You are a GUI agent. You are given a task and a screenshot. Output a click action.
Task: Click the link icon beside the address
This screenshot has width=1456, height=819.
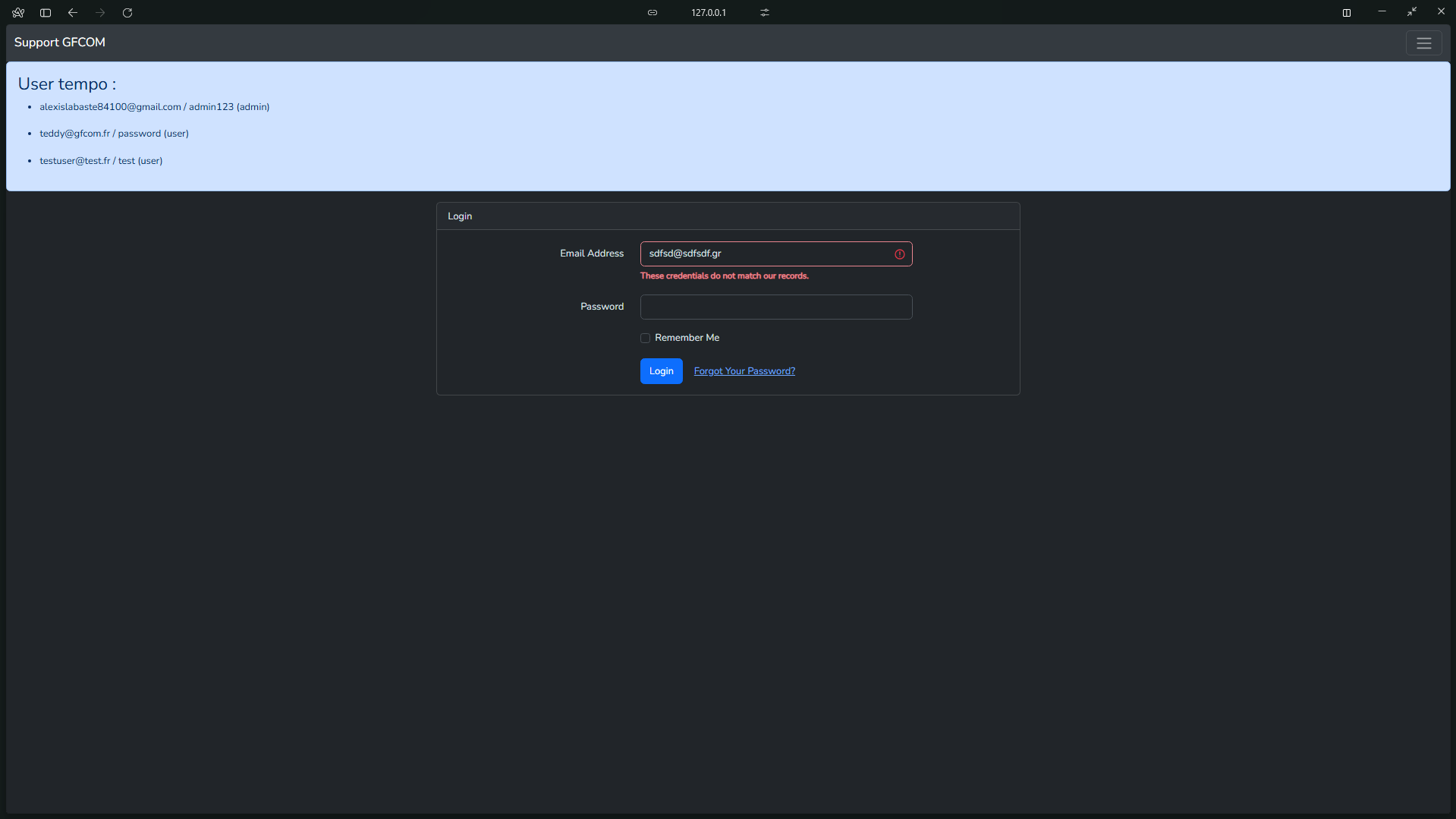point(653,13)
